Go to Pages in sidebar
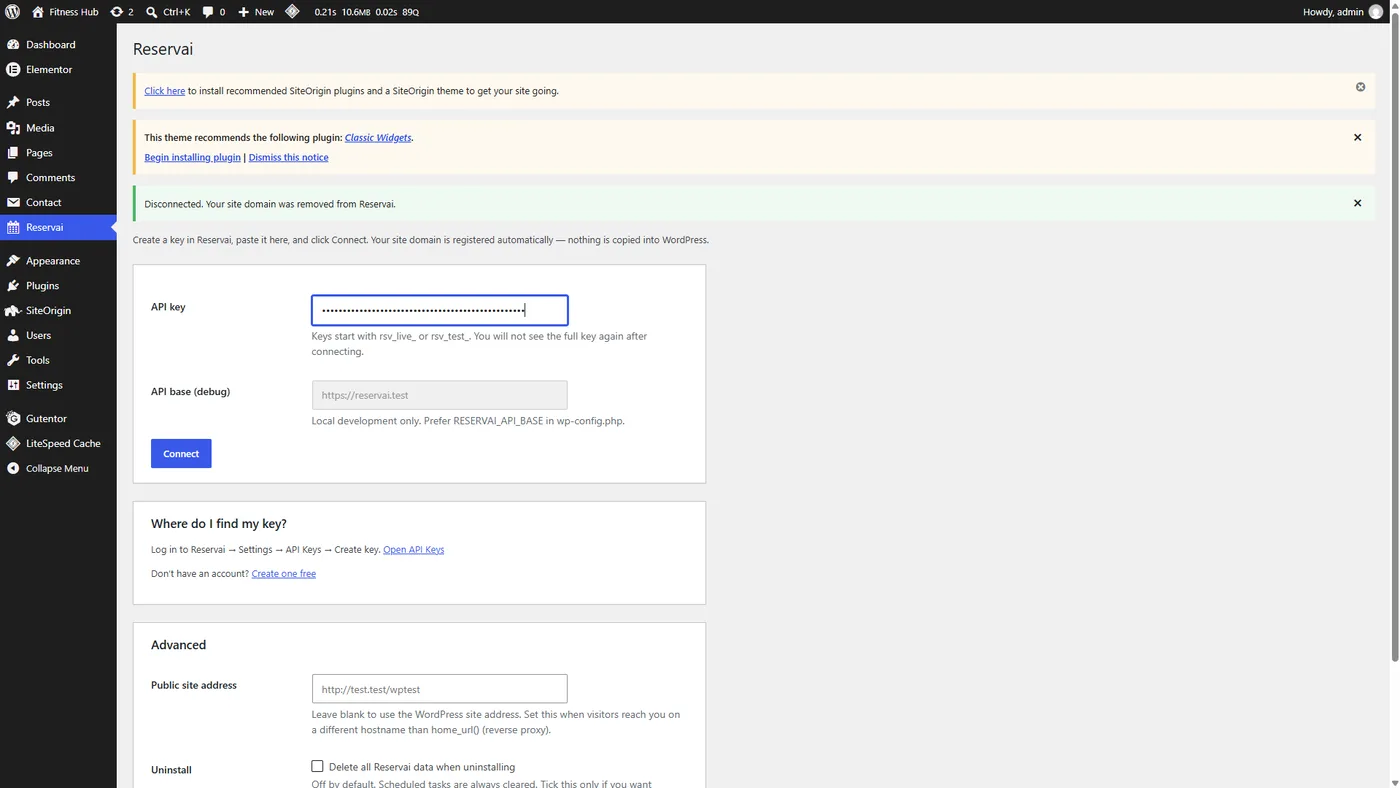The width and height of the screenshot is (1400, 788). point(58,153)
